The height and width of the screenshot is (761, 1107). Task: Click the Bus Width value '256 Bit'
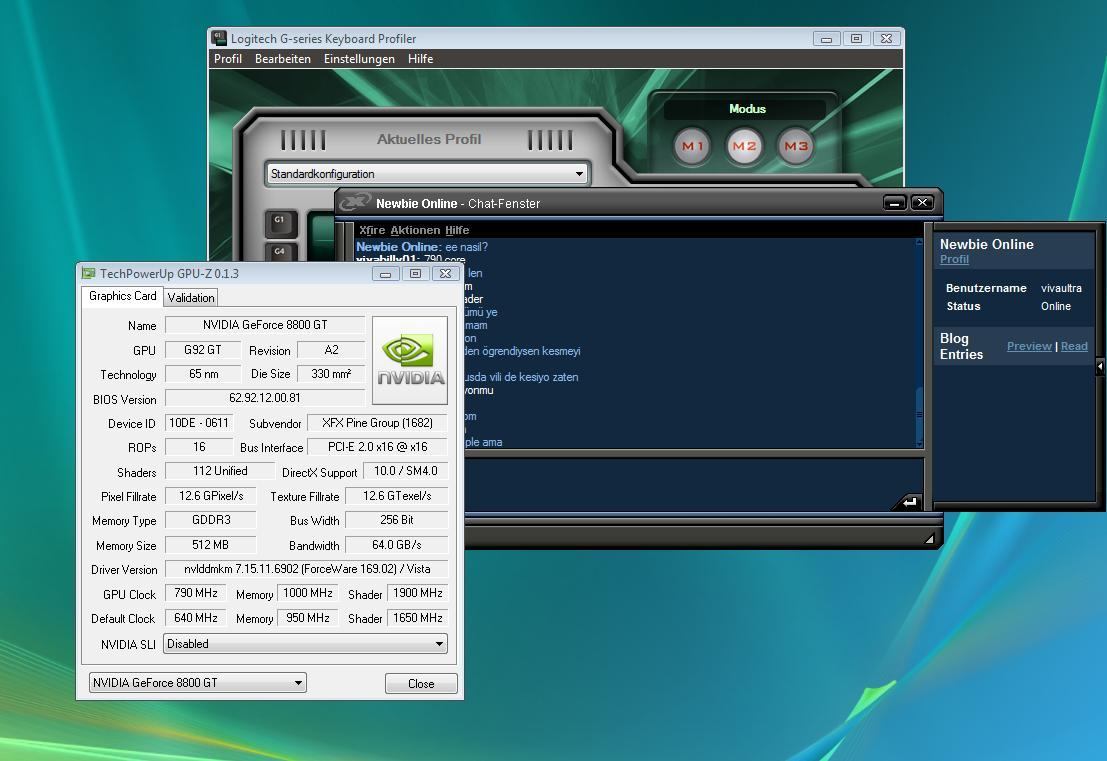point(397,520)
